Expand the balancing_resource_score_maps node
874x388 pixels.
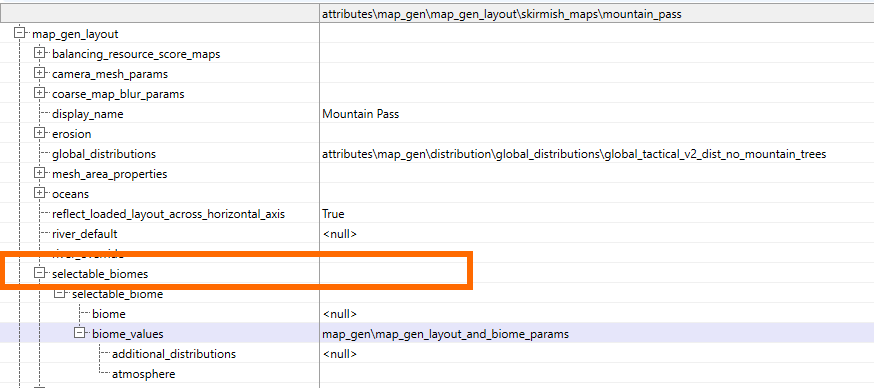[x=40, y=54]
